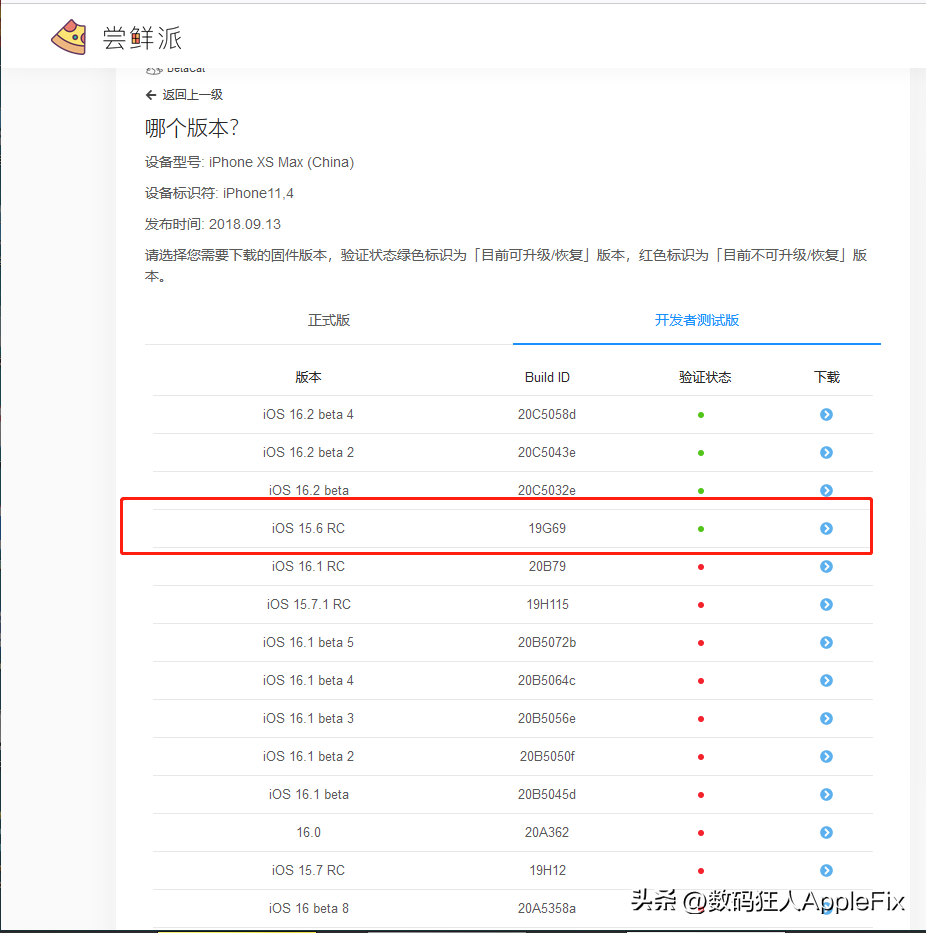Click the back arrow beside 返回上一级
This screenshot has height=933, width=926.
[x=150, y=94]
